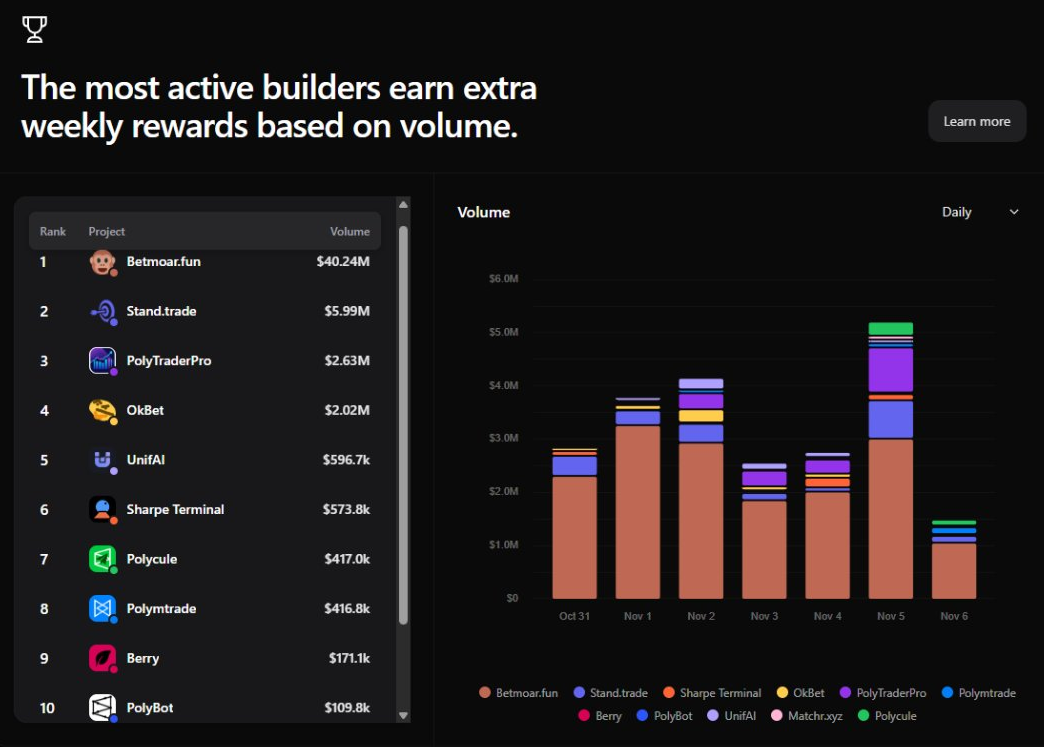Toggle Stand.trade series in chart legend

click(x=610, y=693)
